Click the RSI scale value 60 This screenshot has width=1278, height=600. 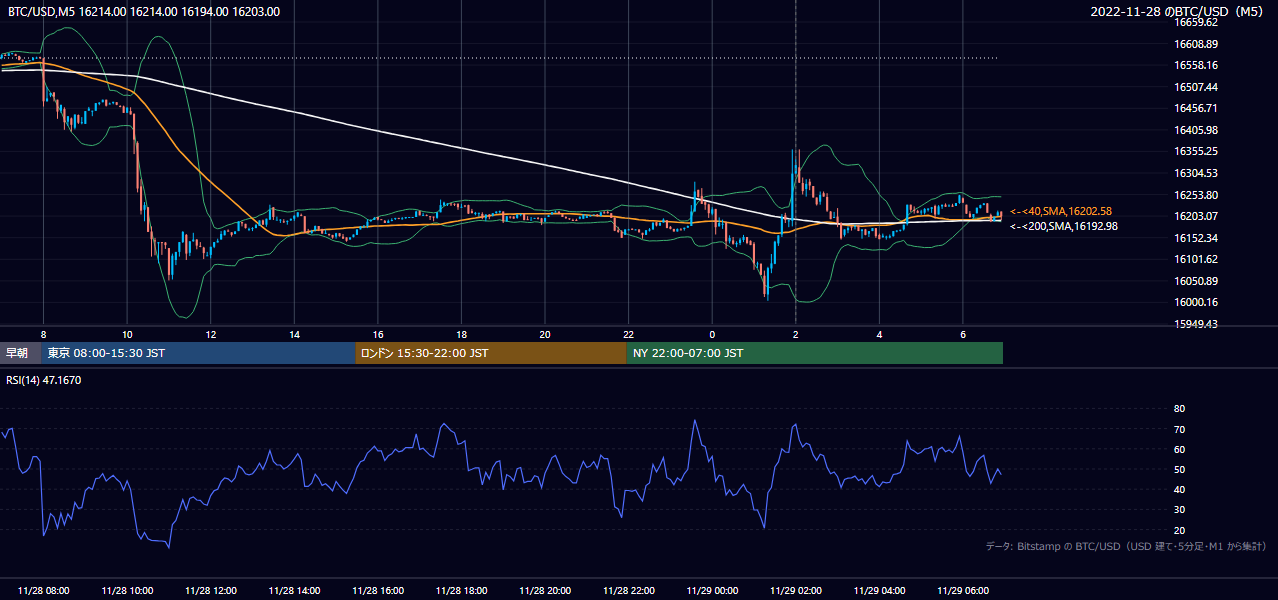[x=1179, y=449]
